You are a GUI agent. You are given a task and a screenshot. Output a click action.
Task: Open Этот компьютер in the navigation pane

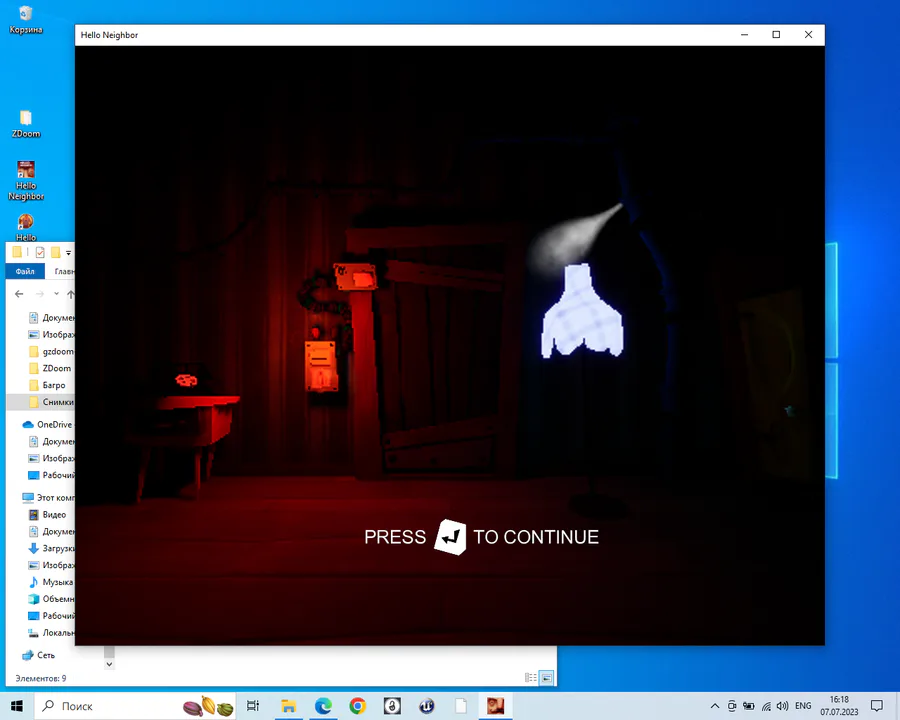[48, 498]
